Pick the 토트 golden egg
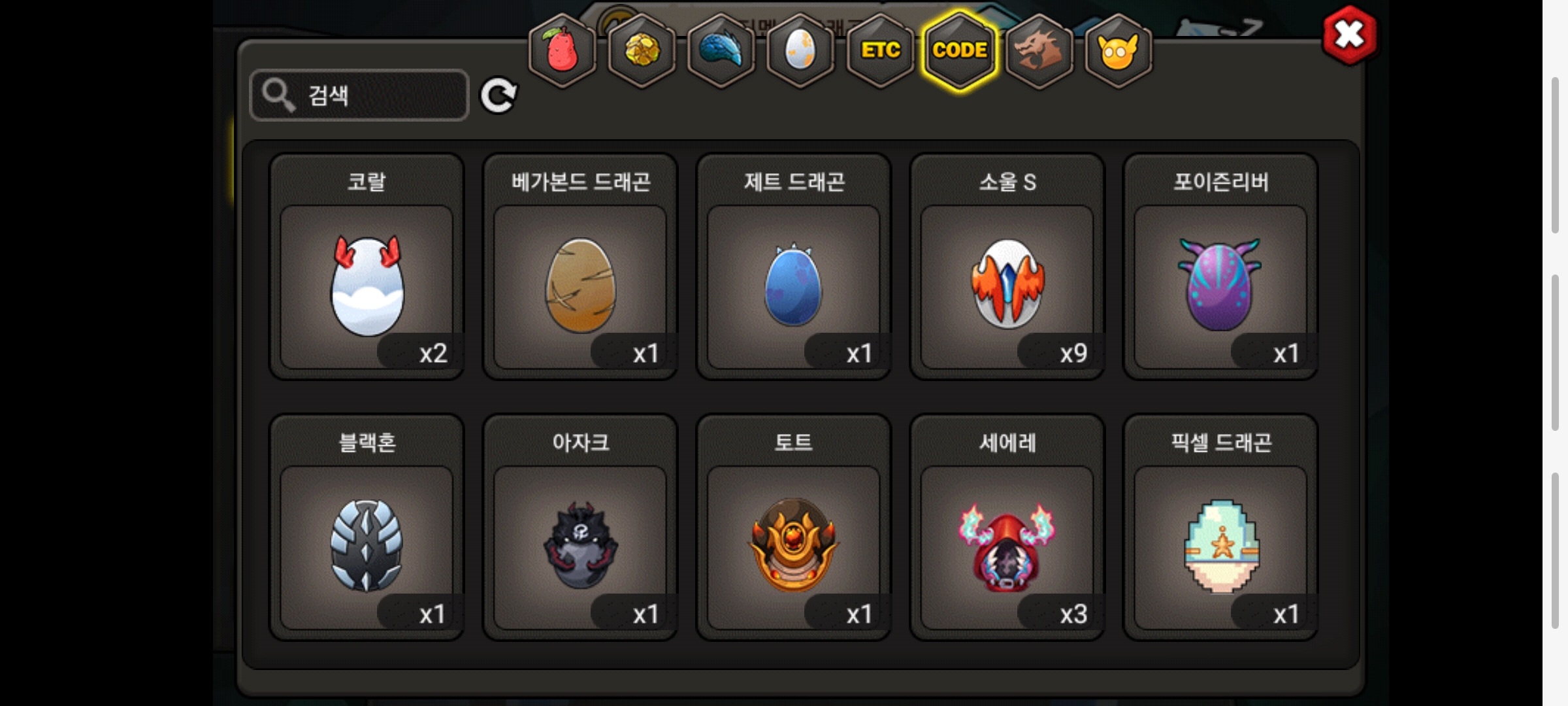This screenshot has height=706, width=1568. click(794, 528)
